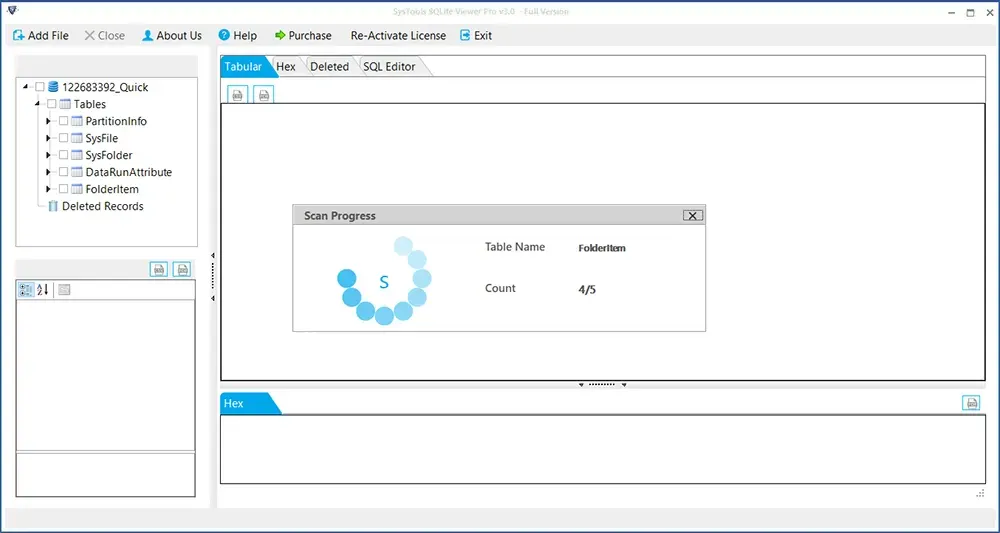Check the Tables checkbox

point(52,104)
